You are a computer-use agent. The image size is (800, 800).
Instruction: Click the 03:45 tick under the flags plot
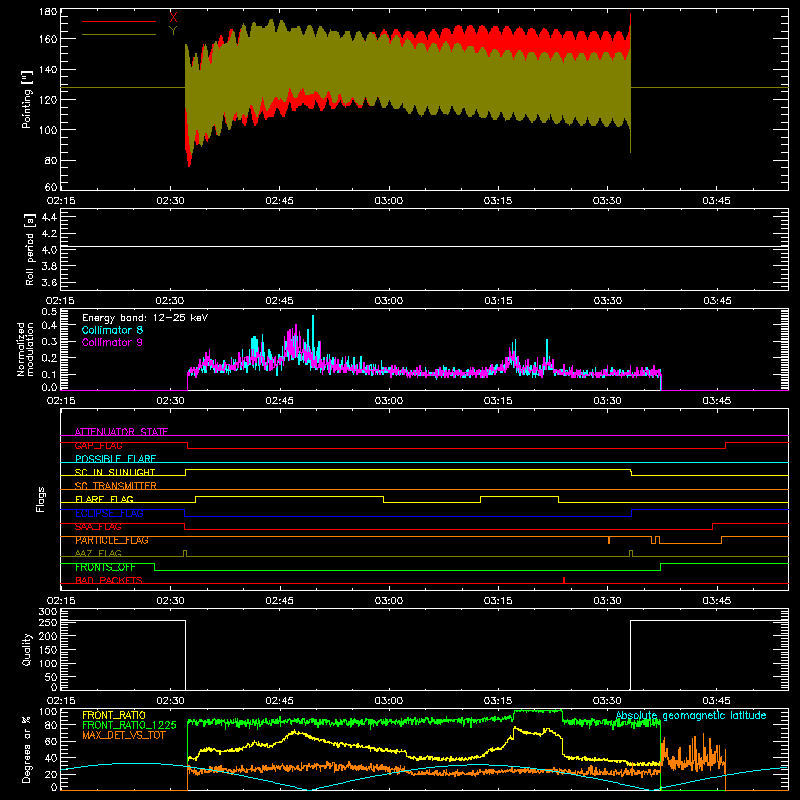pos(716,601)
